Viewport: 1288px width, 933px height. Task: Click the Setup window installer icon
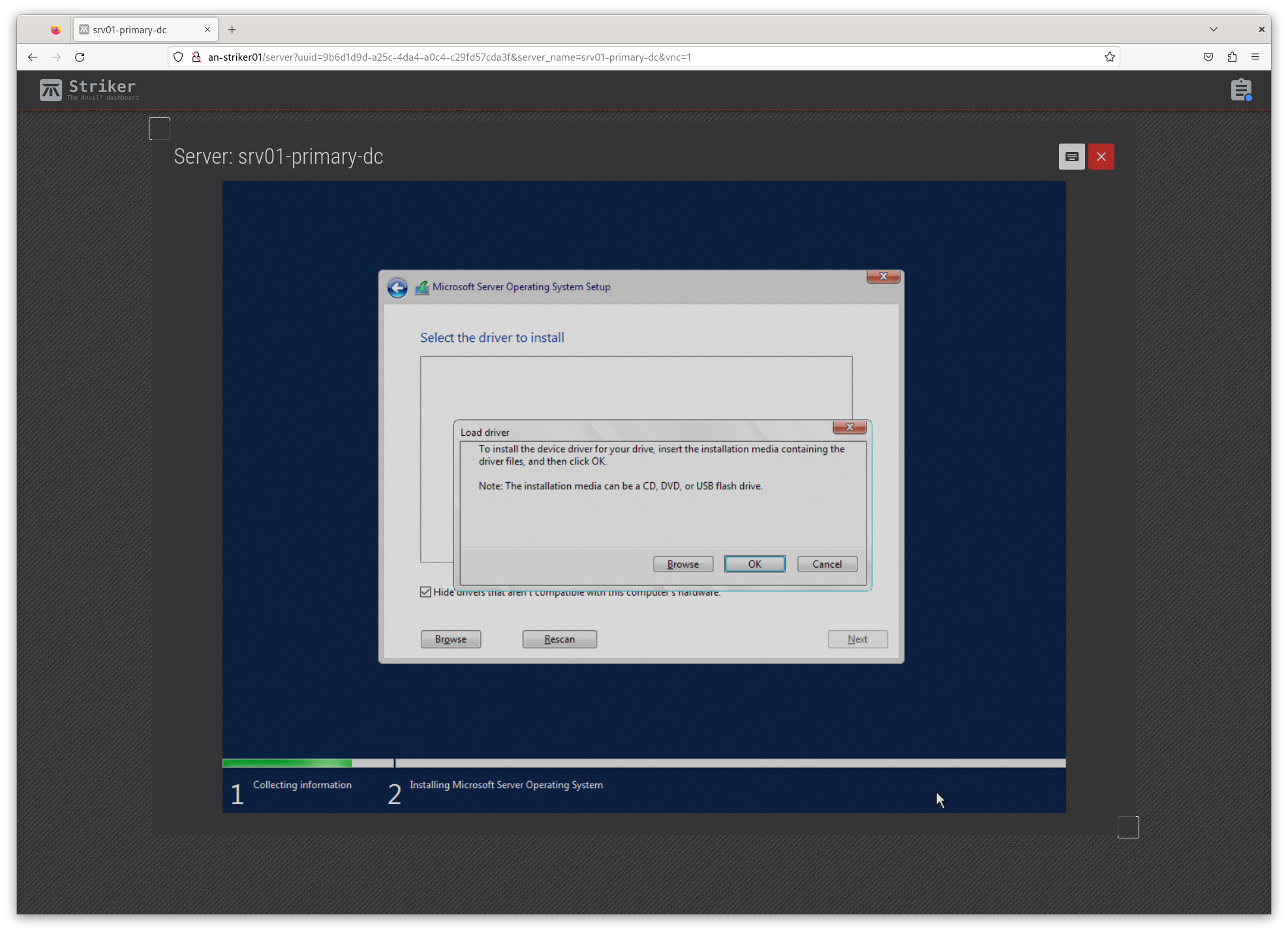(422, 287)
